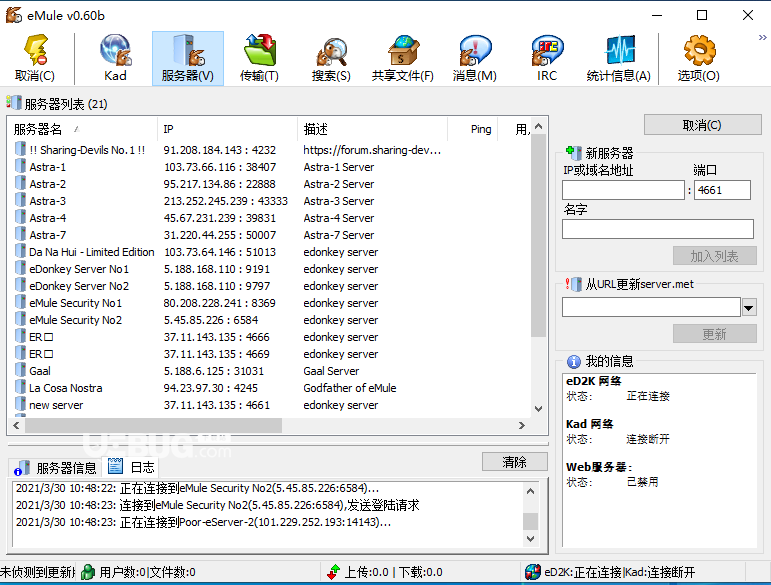Select 'eDonkey Server No1' row
The image size is (771, 585).
pyautogui.click(x=269, y=268)
